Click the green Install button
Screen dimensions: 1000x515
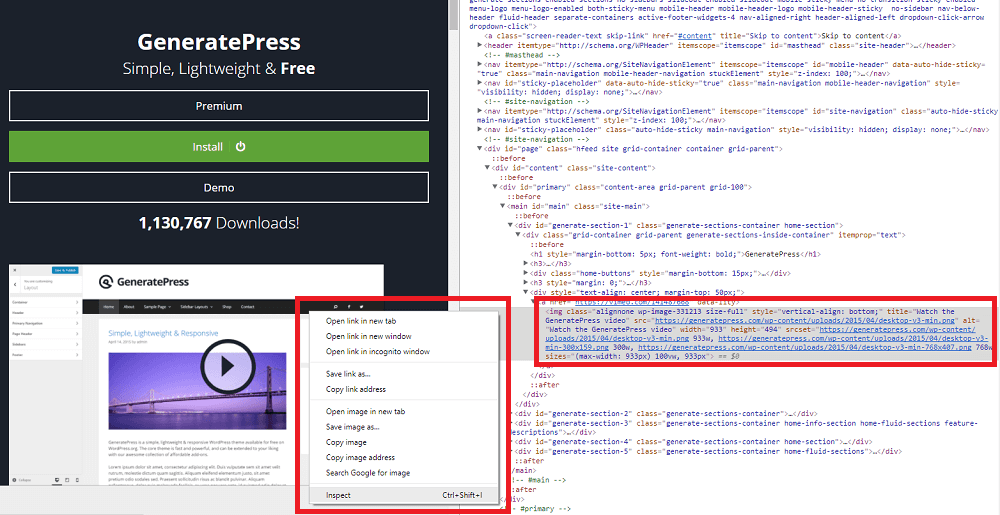coord(219,147)
